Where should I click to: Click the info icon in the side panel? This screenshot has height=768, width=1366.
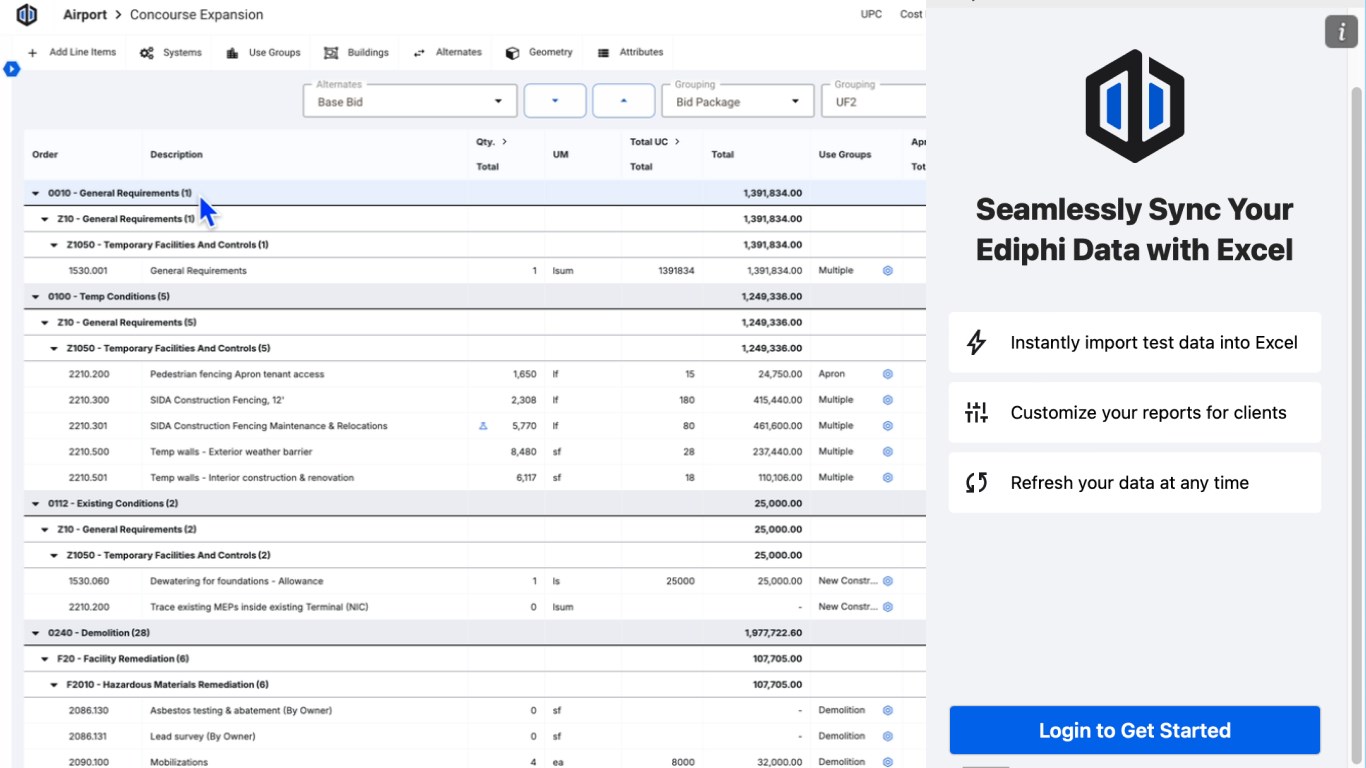(x=1341, y=31)
